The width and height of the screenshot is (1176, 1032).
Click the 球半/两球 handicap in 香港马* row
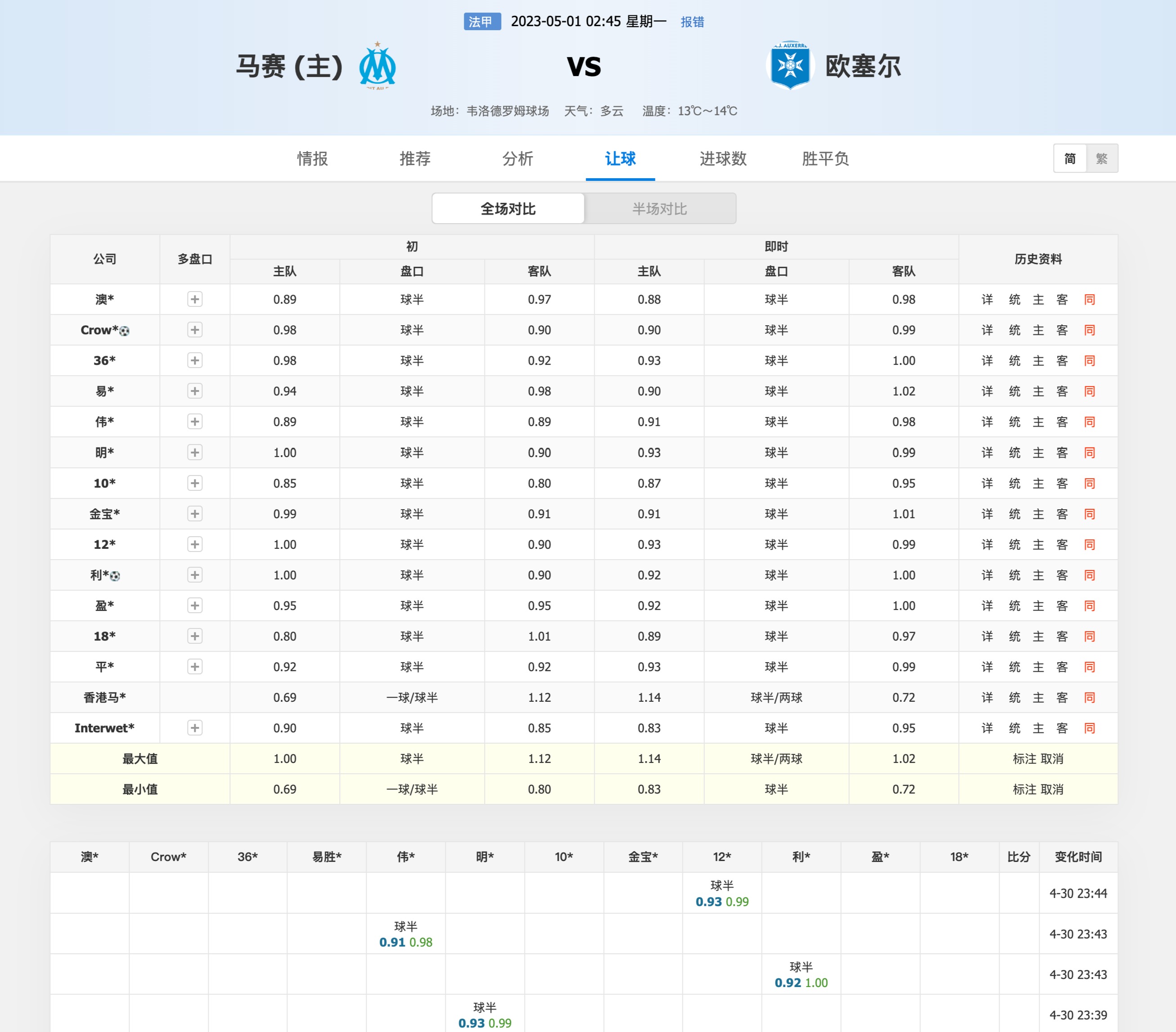pos(776,698)
